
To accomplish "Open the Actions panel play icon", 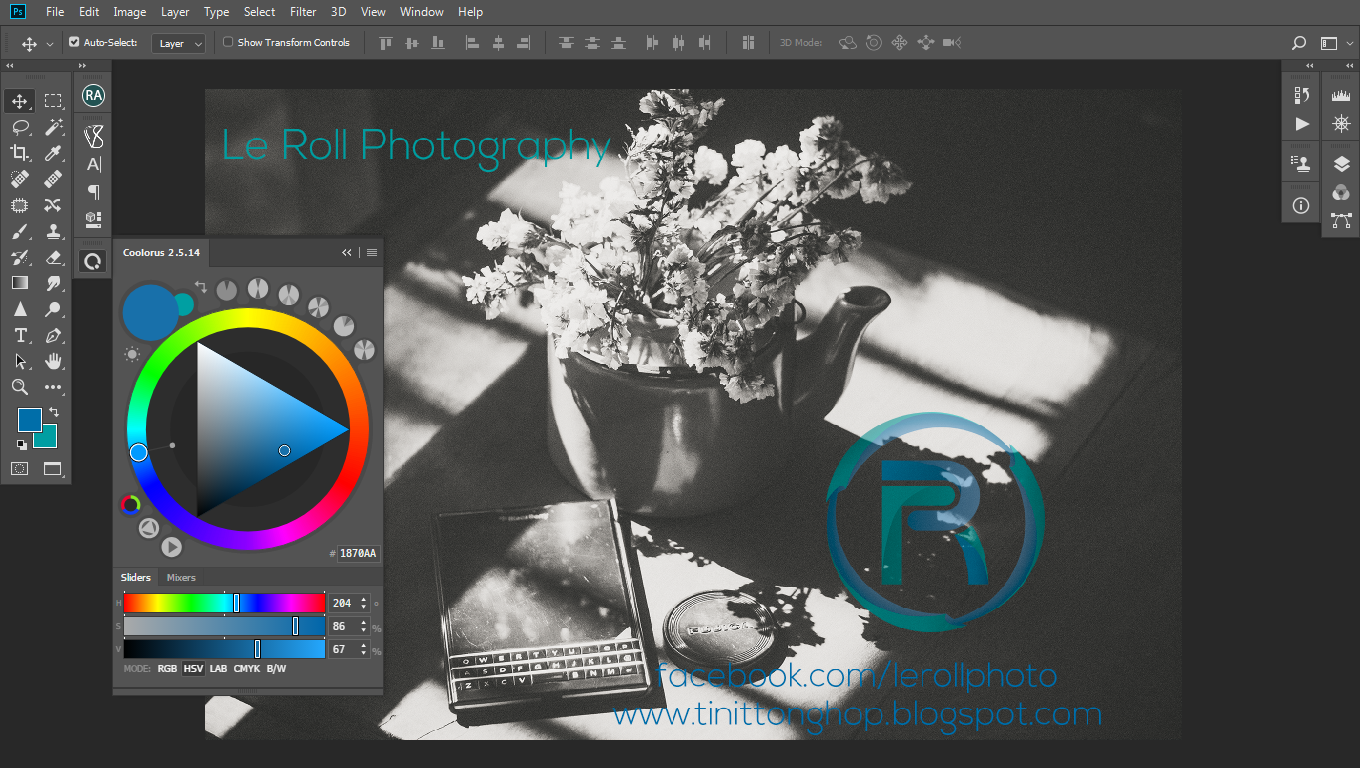I will (1301, 124).
